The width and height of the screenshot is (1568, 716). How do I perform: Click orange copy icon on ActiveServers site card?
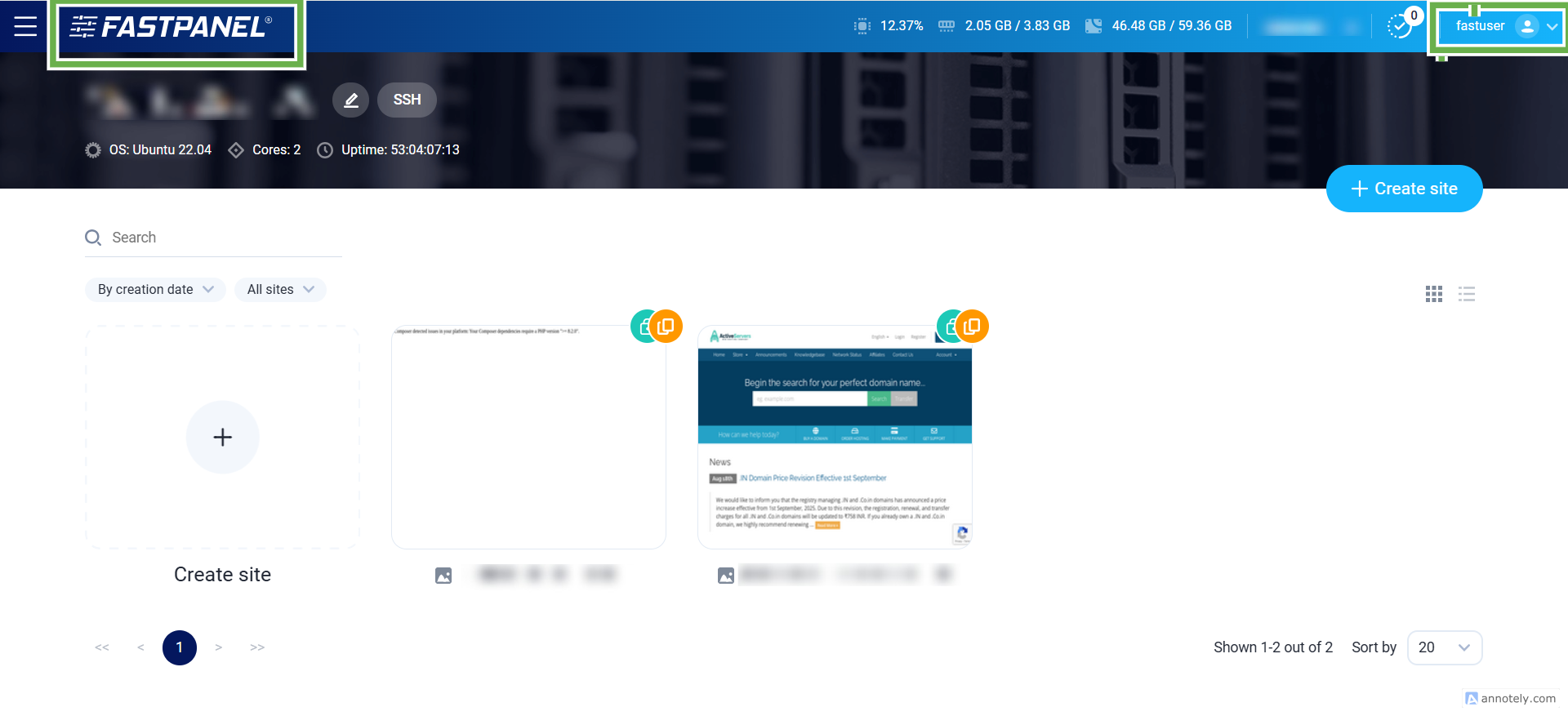[x=972, y=327]
